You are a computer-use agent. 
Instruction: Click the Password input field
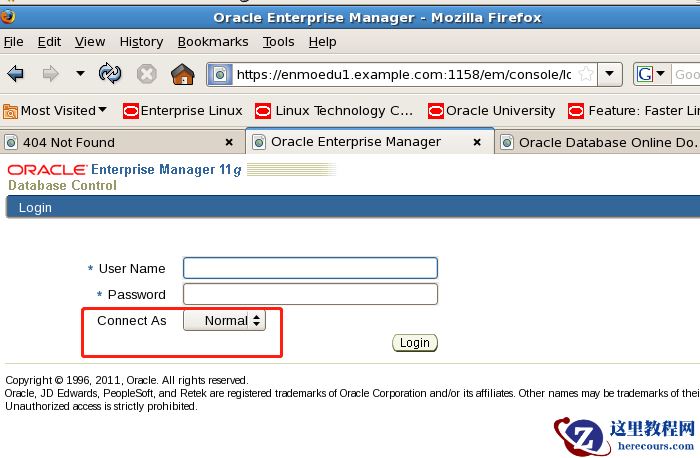(310, 294)
